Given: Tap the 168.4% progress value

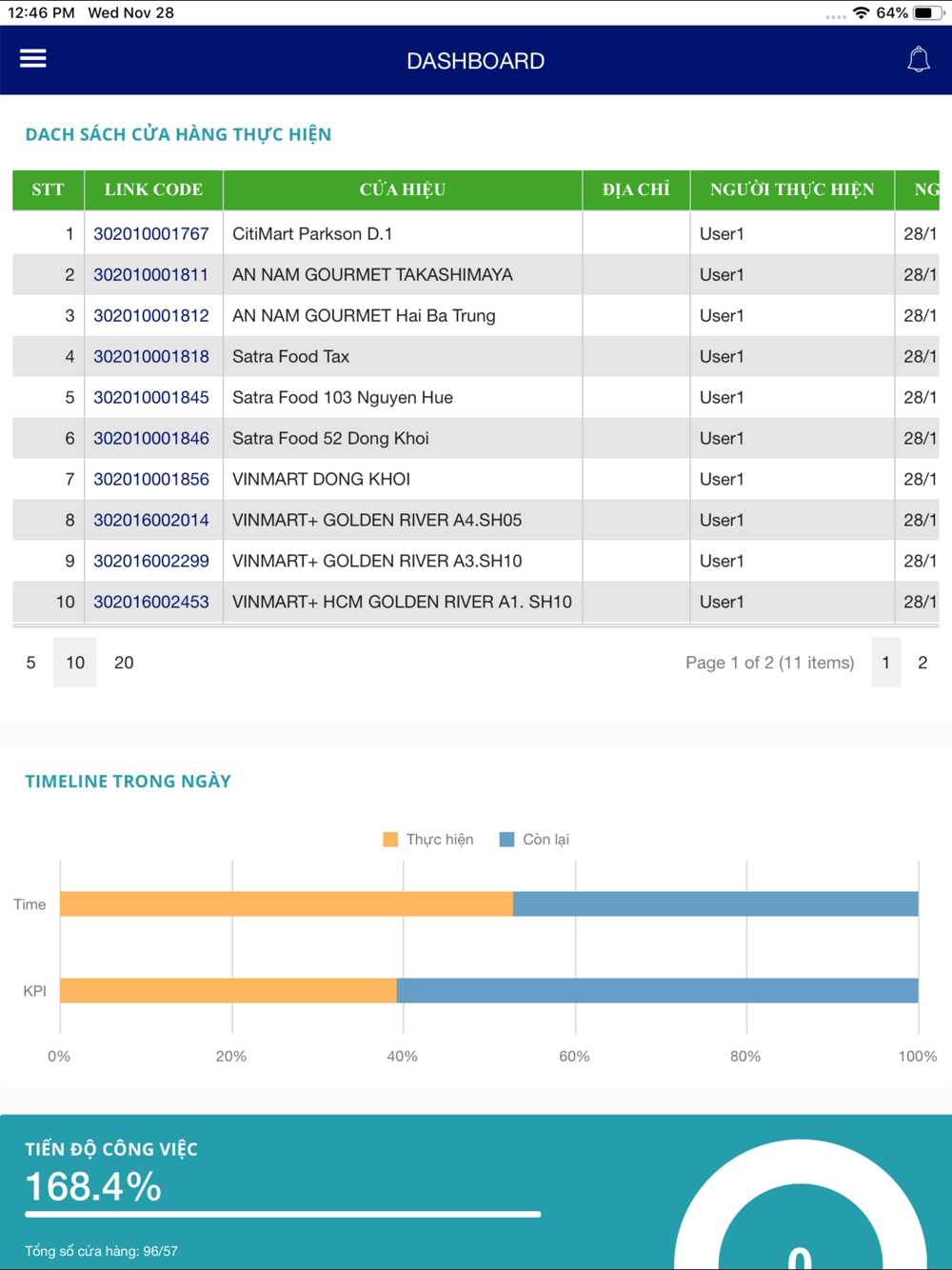Looking at the screenshot, I should click(x=93, y=1187).
